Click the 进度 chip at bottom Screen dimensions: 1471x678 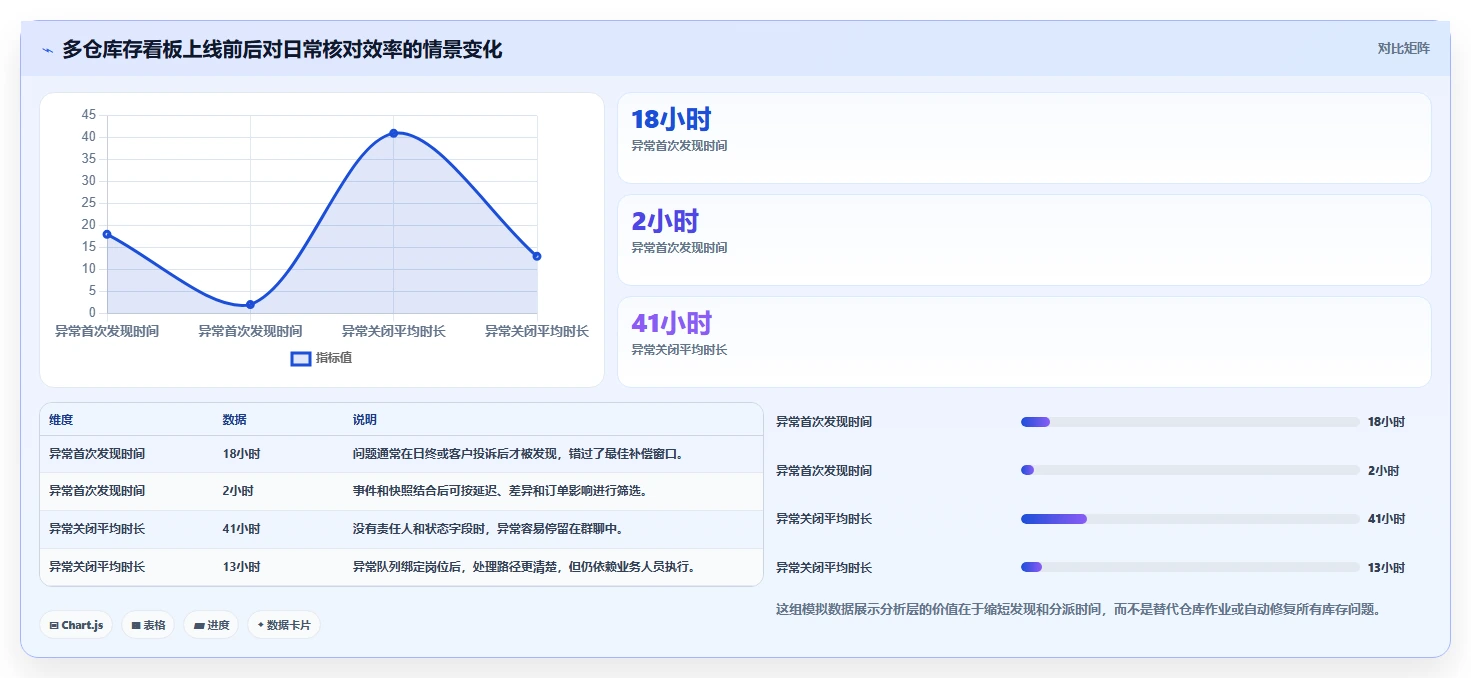point(211,625)
